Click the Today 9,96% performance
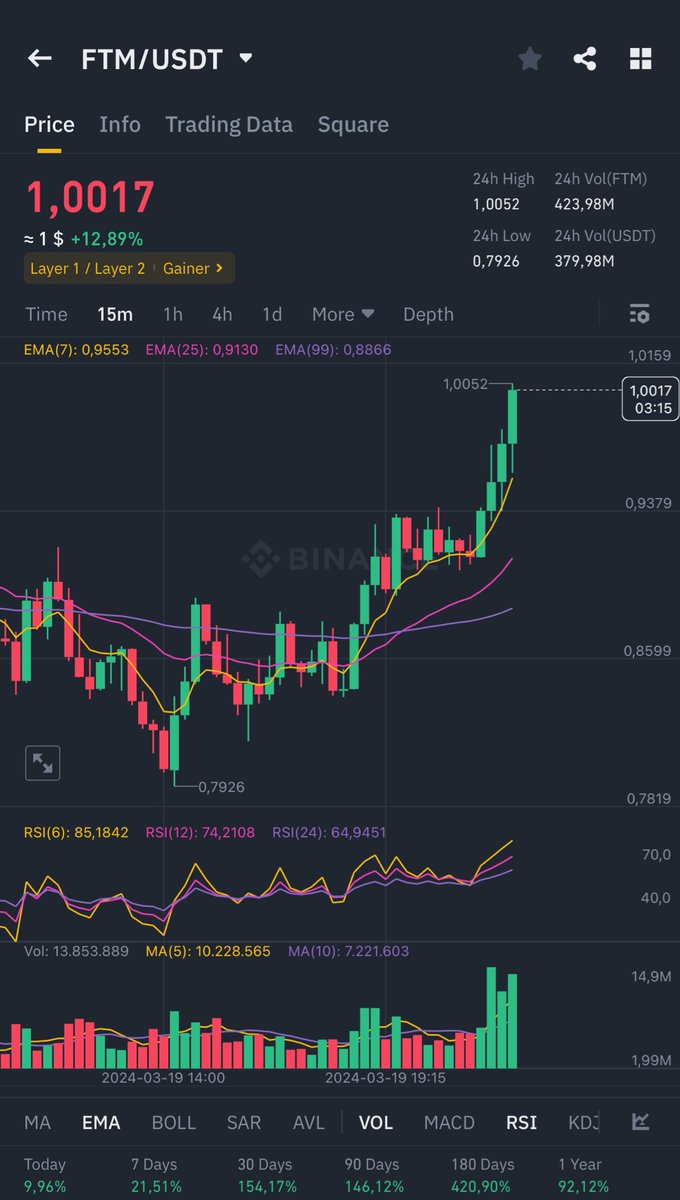Viewport: 680px width, 1200px height. (45, 1174)
